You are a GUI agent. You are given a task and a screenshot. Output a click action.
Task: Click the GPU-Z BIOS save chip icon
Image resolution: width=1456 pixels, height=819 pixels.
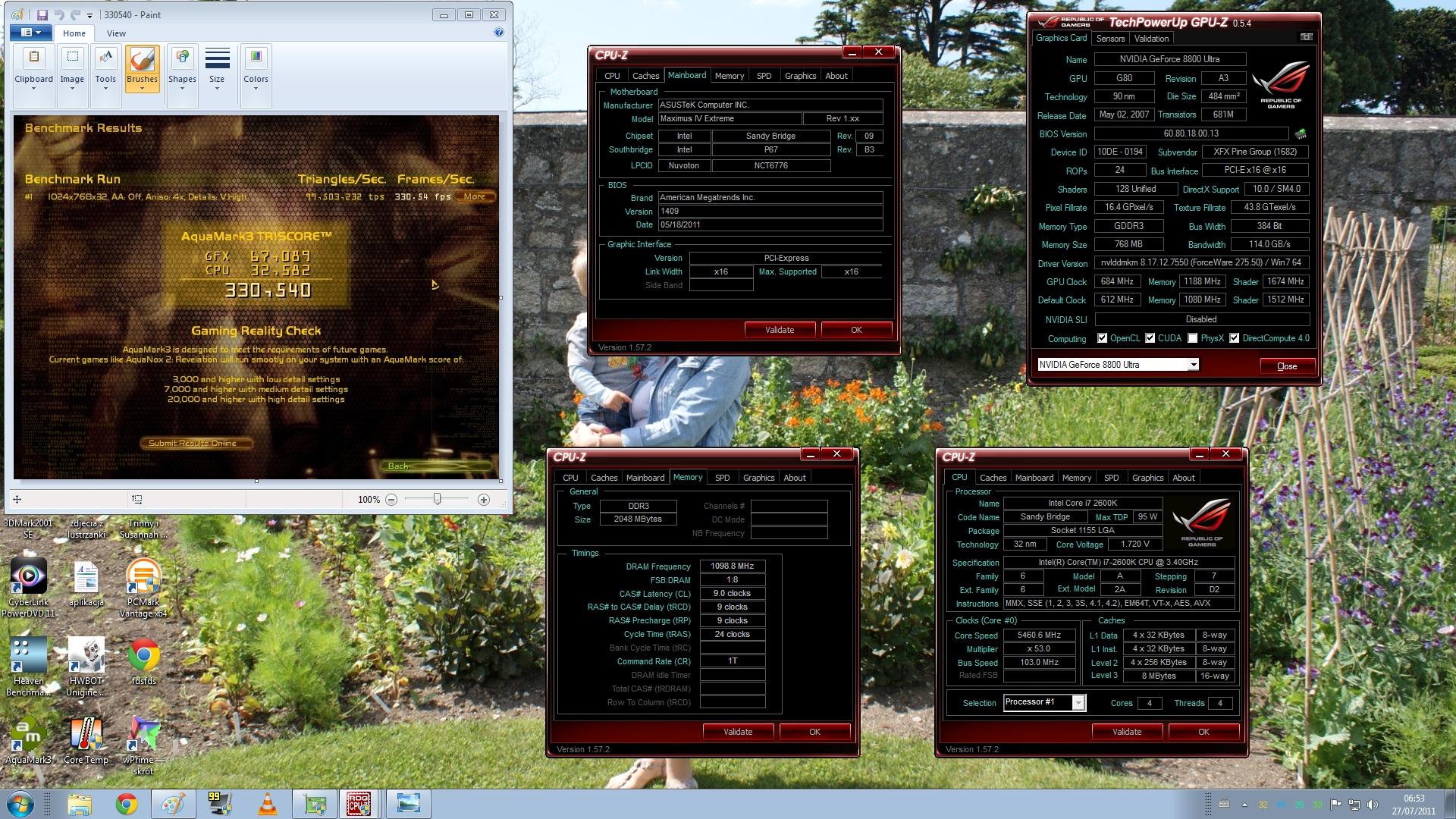point(1301,134)
